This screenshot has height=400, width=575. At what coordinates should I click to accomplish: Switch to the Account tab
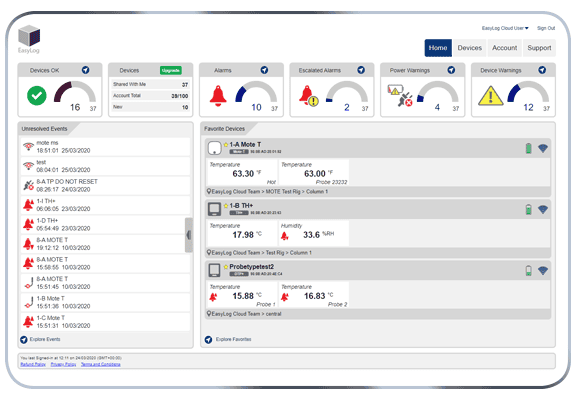click(x=505, y=48)
